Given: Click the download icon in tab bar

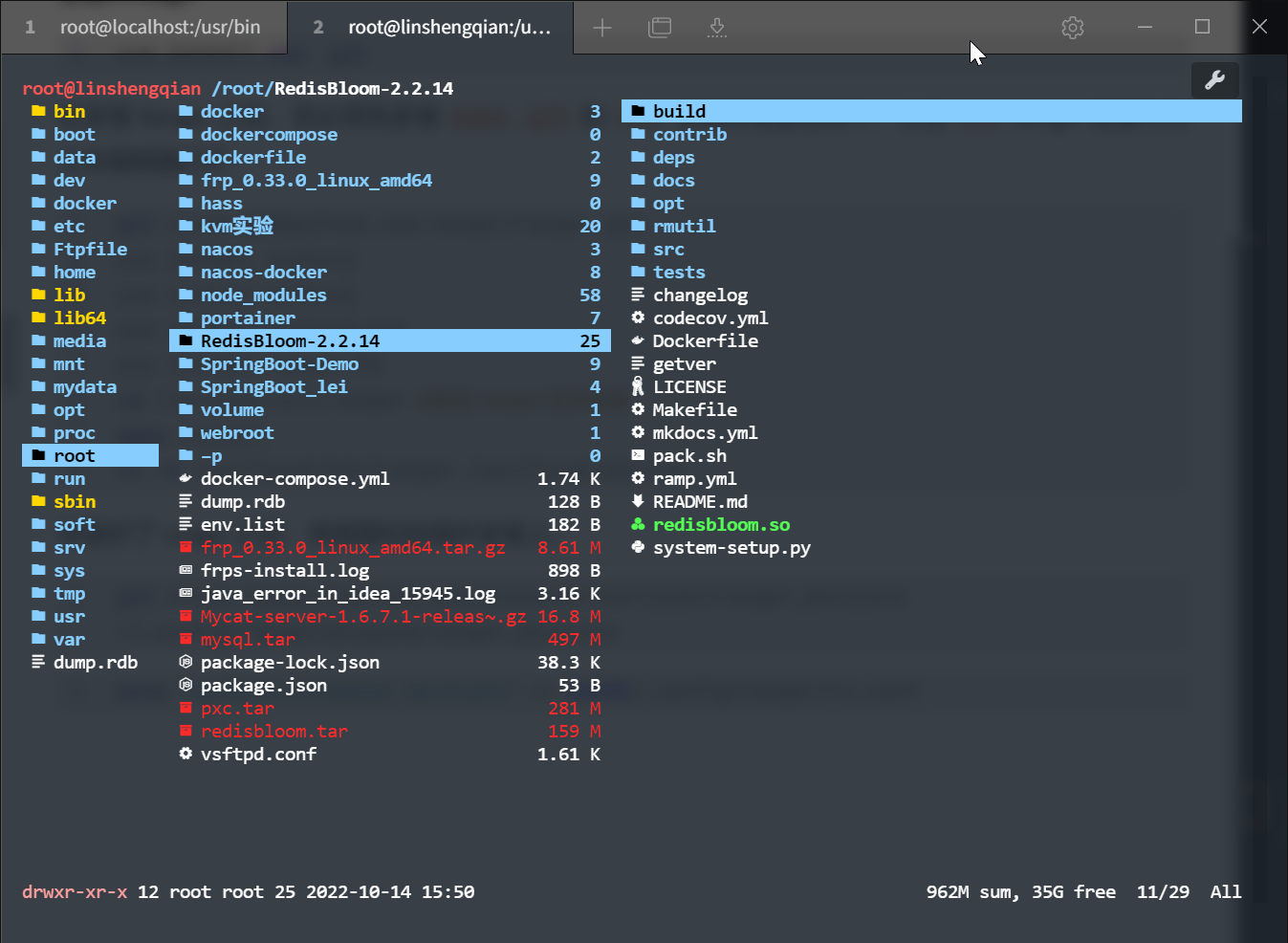Looking at the screenshot, I should pos(717,28).
